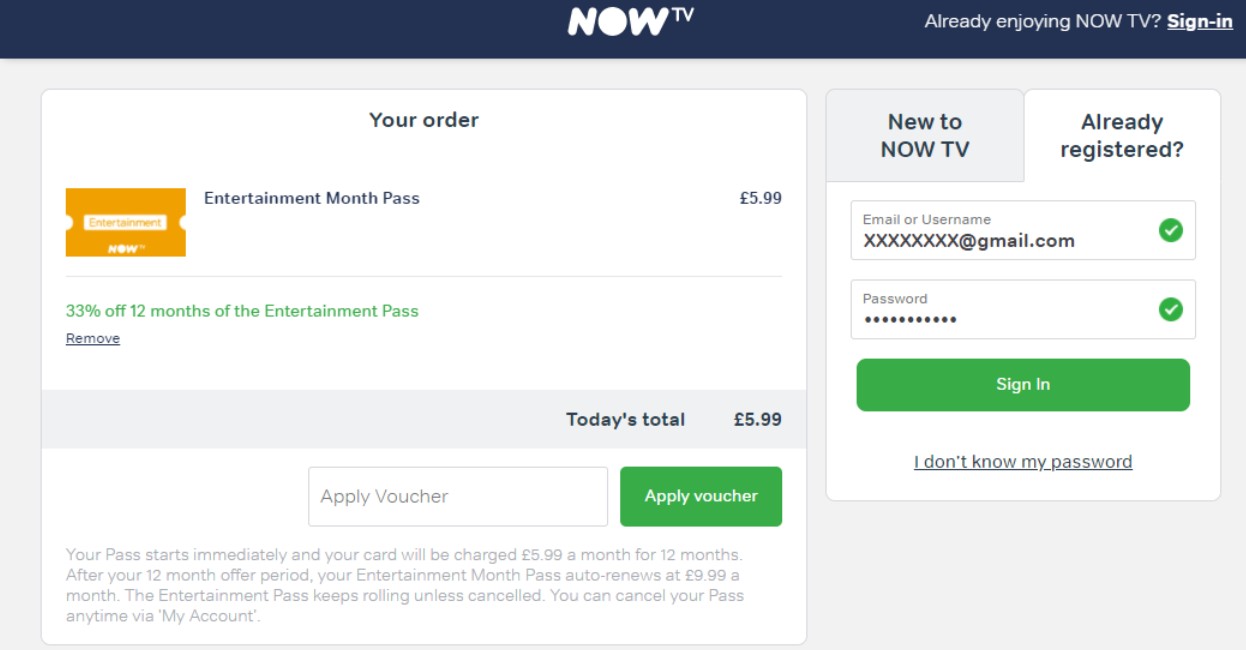1246x650 pixels.
Task: Click the Today's total amount £5.99
Action: point(757,419)
